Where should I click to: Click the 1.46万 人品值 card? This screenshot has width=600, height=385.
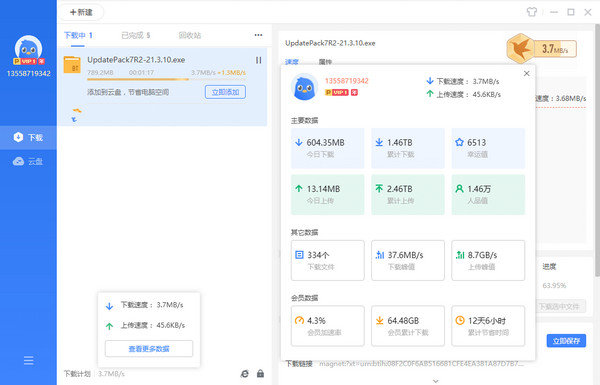(488, 194)
